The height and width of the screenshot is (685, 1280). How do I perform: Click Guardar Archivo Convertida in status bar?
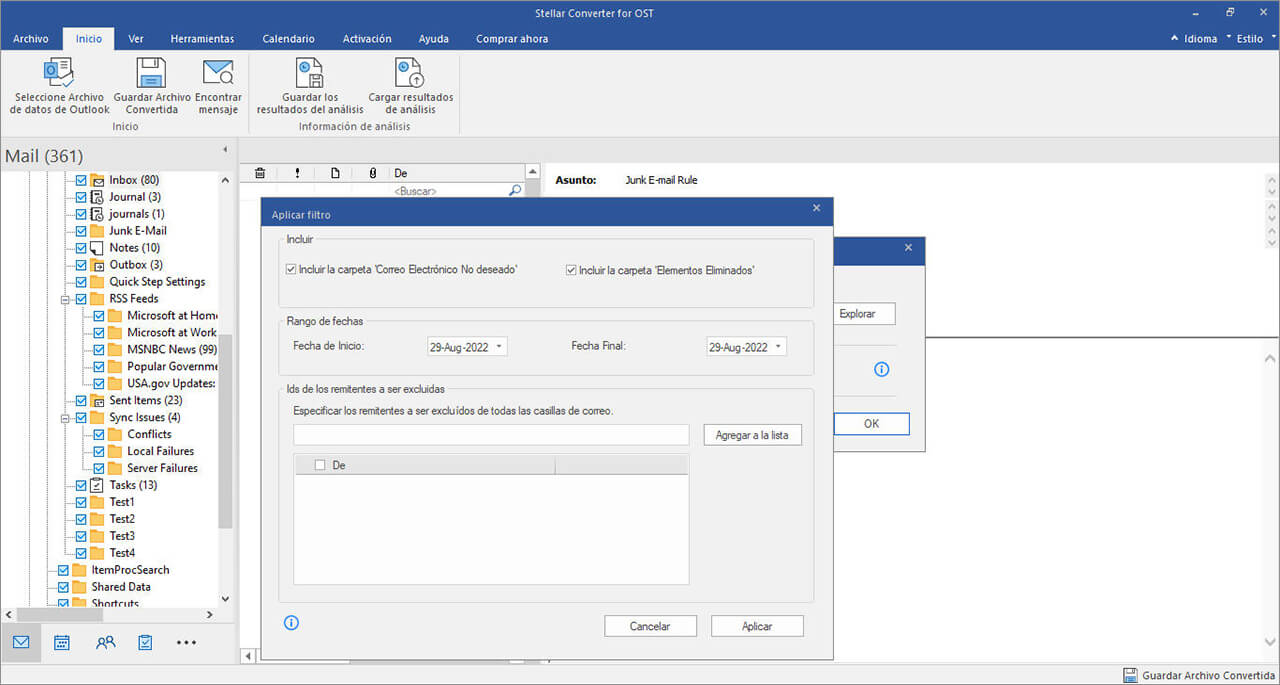[x=1199, y=675]
